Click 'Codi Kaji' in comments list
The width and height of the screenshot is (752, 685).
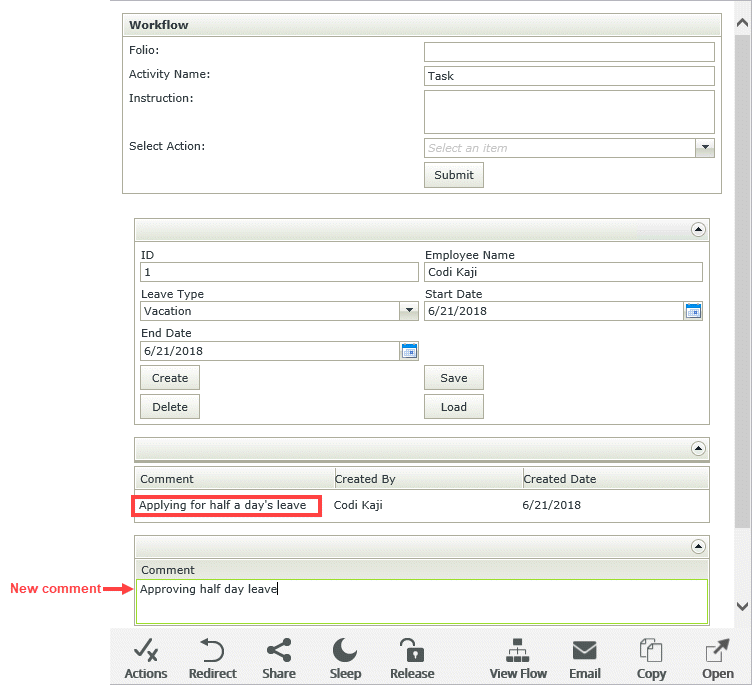(x=358, y=505)
